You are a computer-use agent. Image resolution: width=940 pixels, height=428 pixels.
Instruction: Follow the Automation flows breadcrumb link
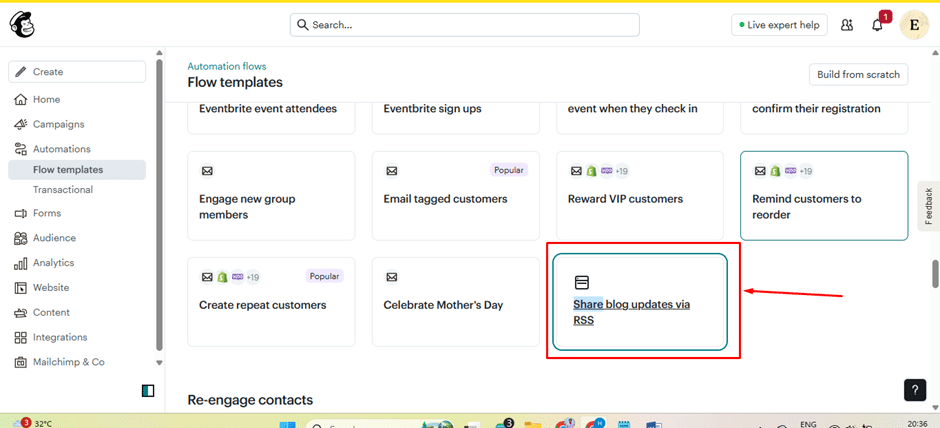227,66
